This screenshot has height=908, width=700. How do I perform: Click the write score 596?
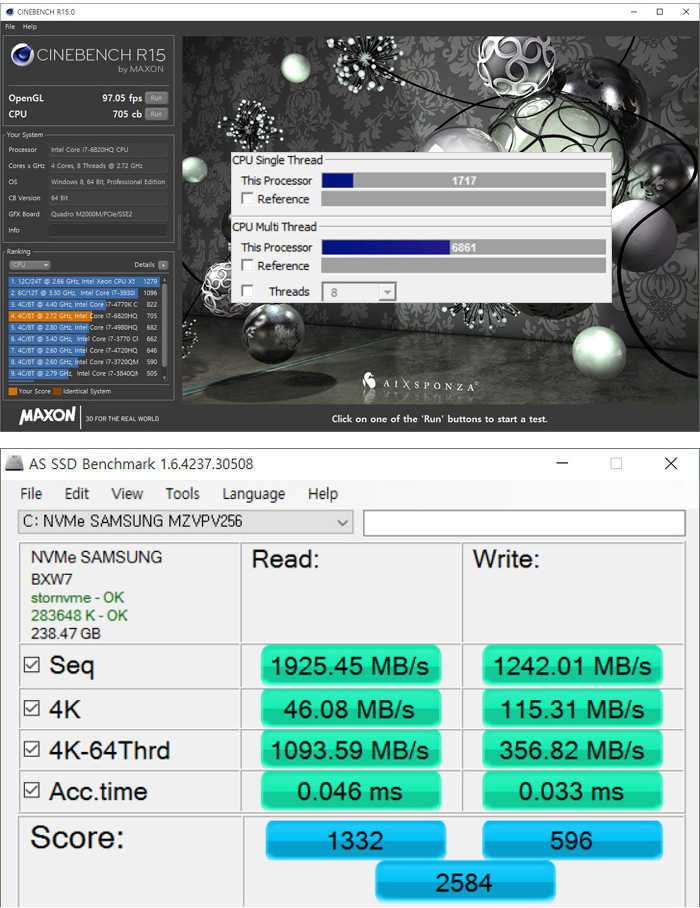tap(572, 840)
